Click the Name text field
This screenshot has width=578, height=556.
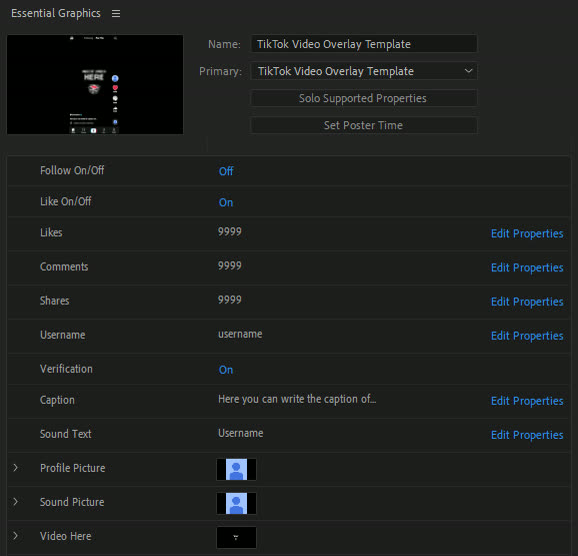[x=364, y=44]
